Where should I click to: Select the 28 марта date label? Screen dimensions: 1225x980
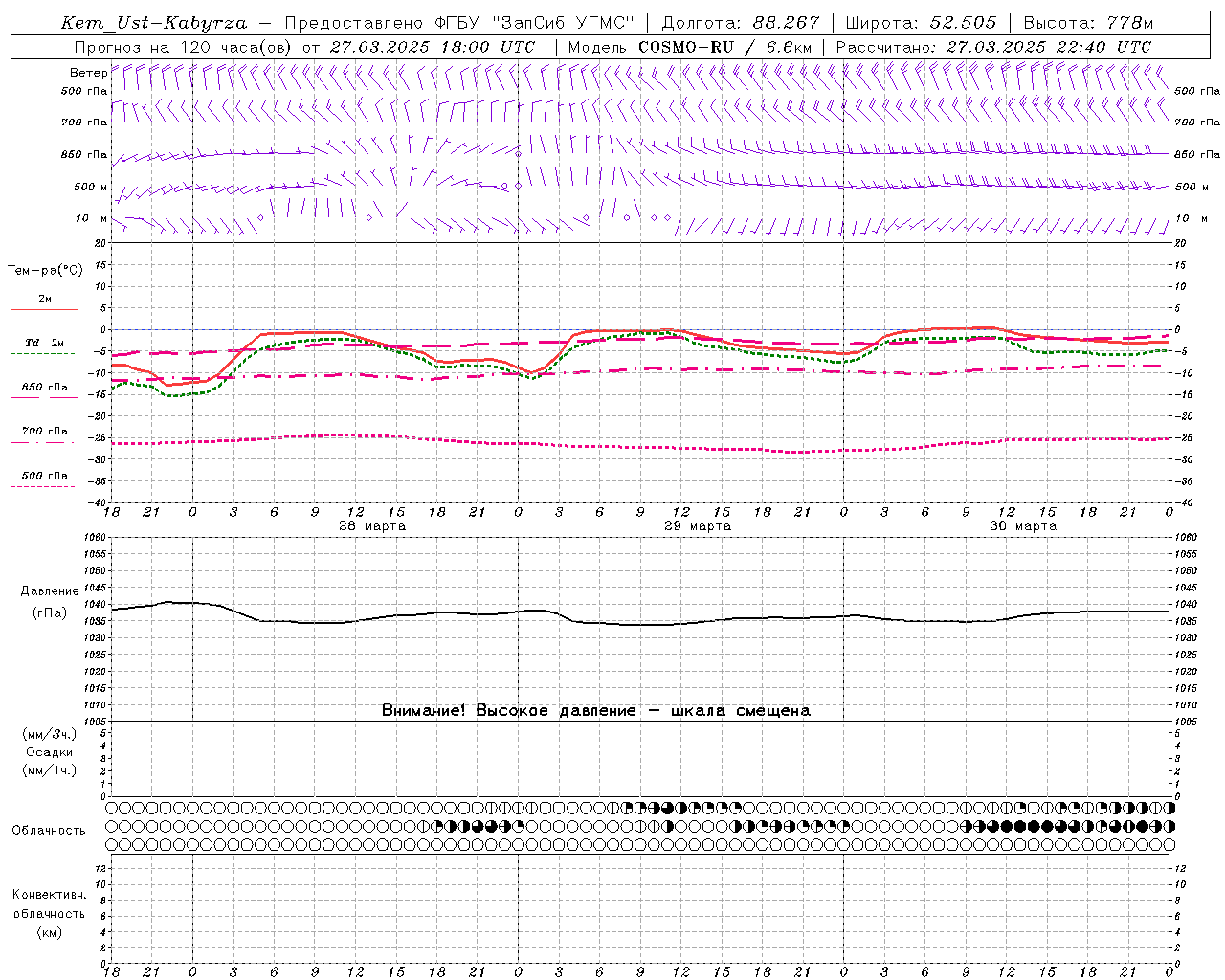tap(372, 526)
